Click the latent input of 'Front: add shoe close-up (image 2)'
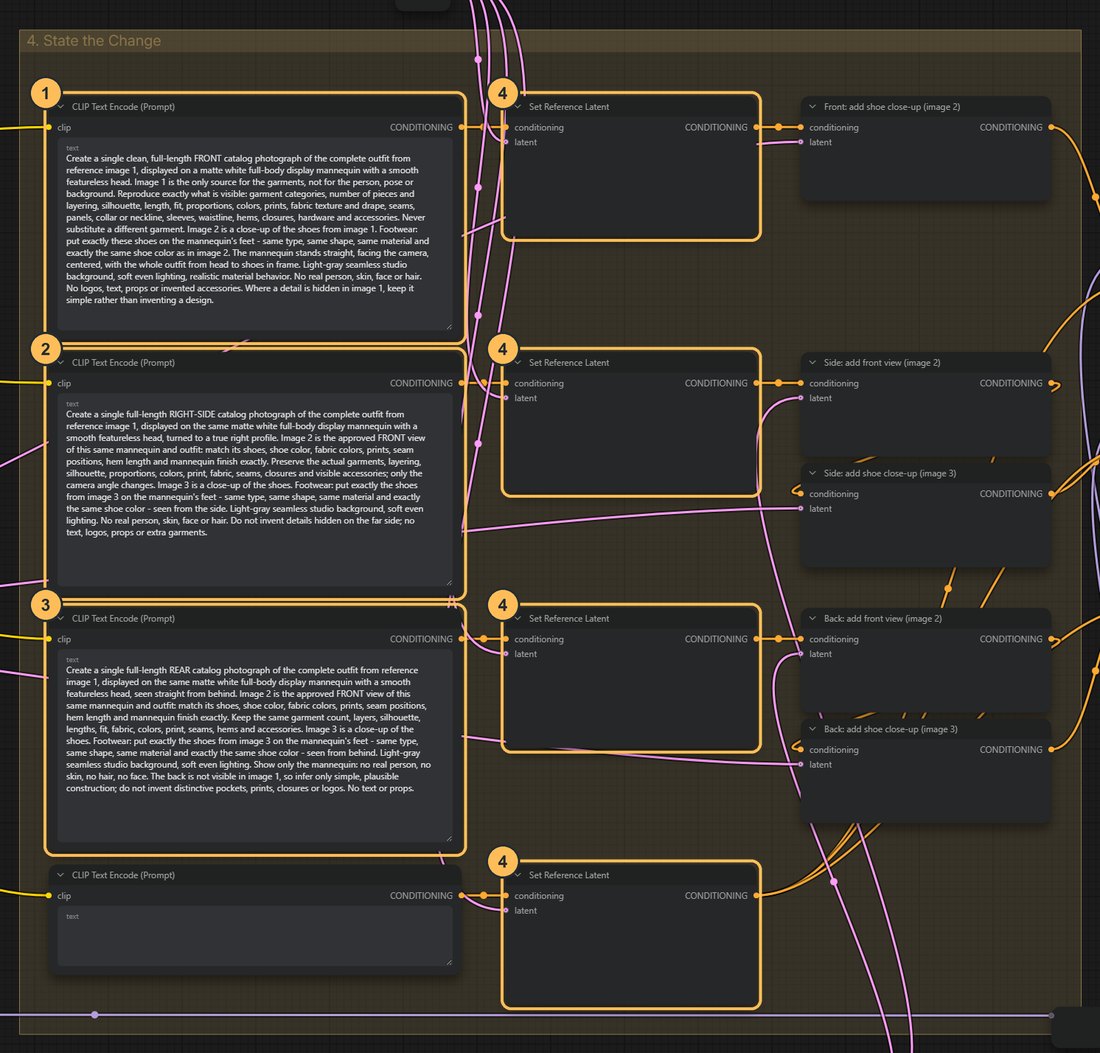 (x=800, y=142)
